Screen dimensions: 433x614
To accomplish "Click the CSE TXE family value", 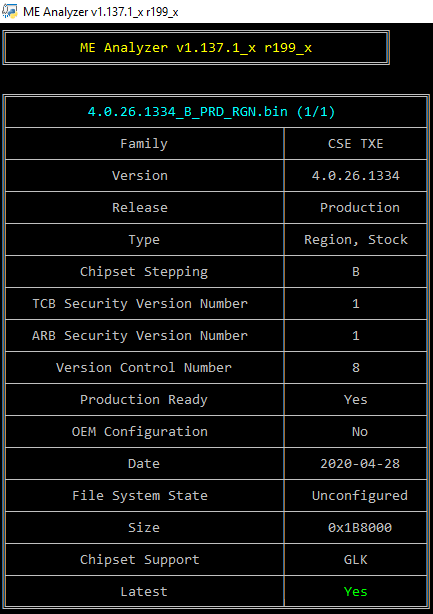I will [355, 144].
